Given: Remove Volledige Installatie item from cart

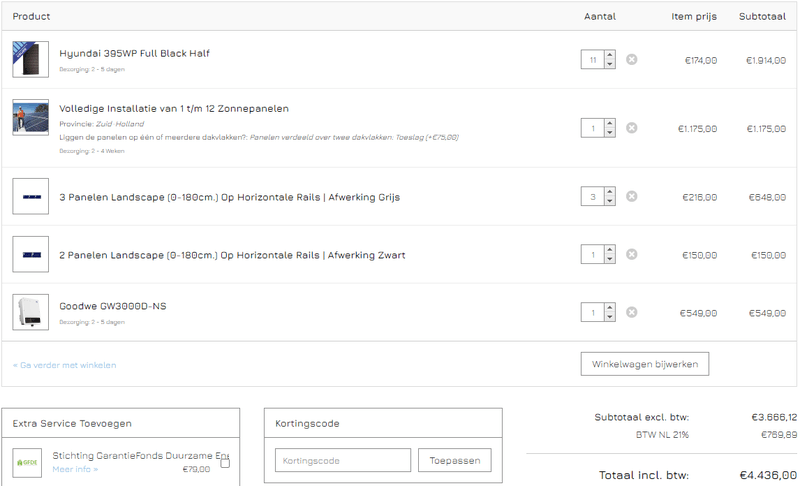Looking at the screenshot, I should coord(631,128).
